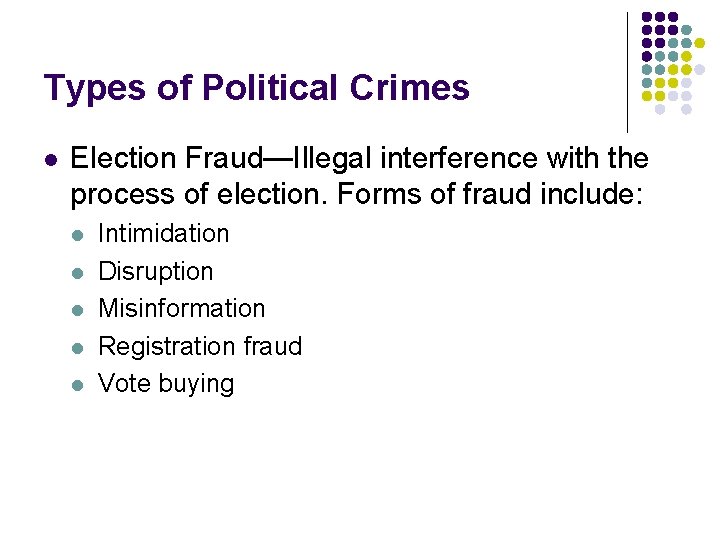This screenshot has width=720, height=540.
Task: Click the bullet marker beside Misinformation
Action: (79, 310)
